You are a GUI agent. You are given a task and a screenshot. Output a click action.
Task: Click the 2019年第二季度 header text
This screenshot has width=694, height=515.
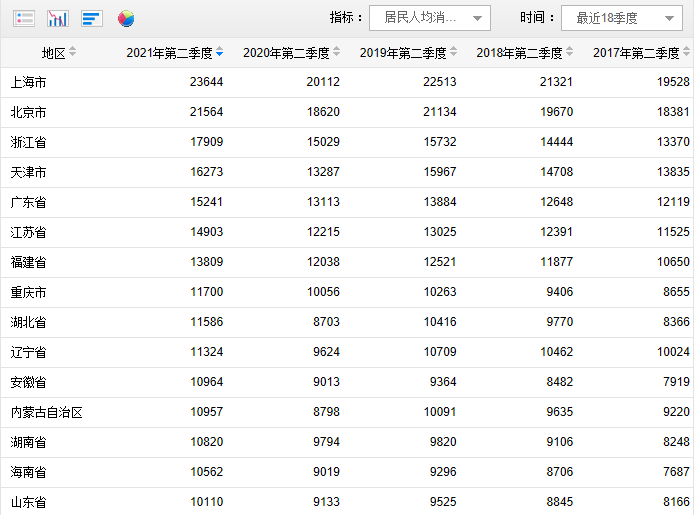pyautogui.click(x=403, y=53)
